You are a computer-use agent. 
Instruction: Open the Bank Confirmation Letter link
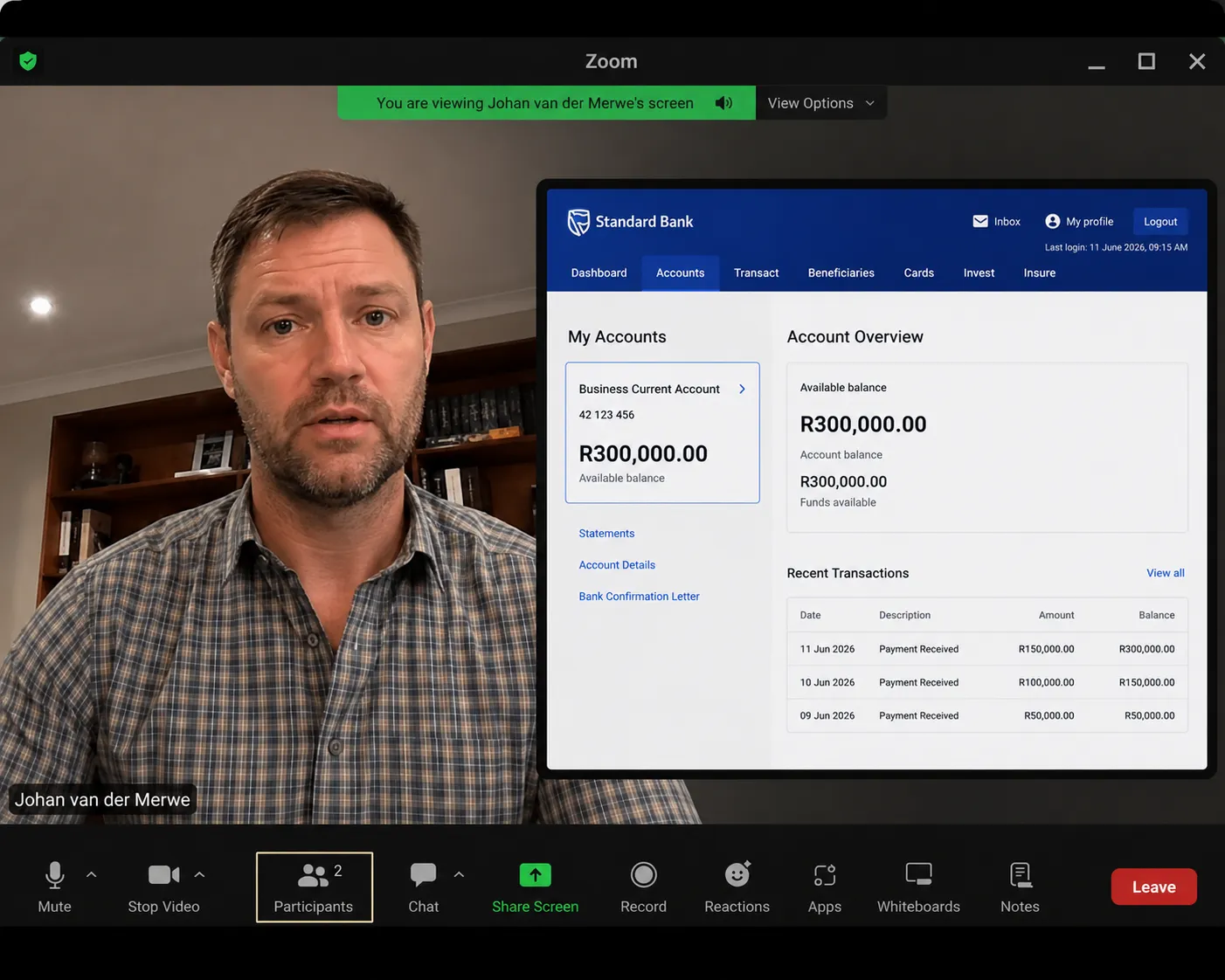(x=639, y=597)
